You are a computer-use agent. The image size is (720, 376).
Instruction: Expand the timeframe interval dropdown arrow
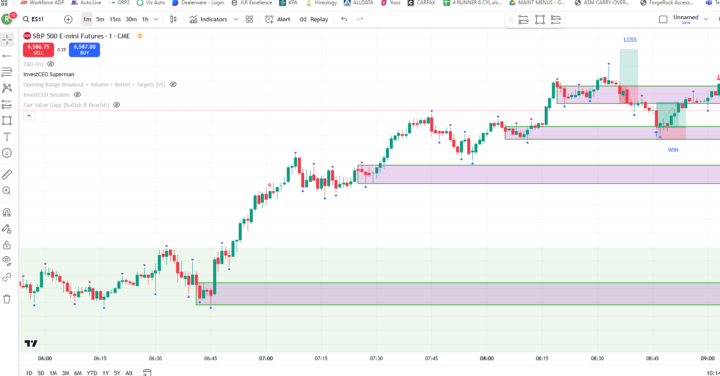coord(156,19)
